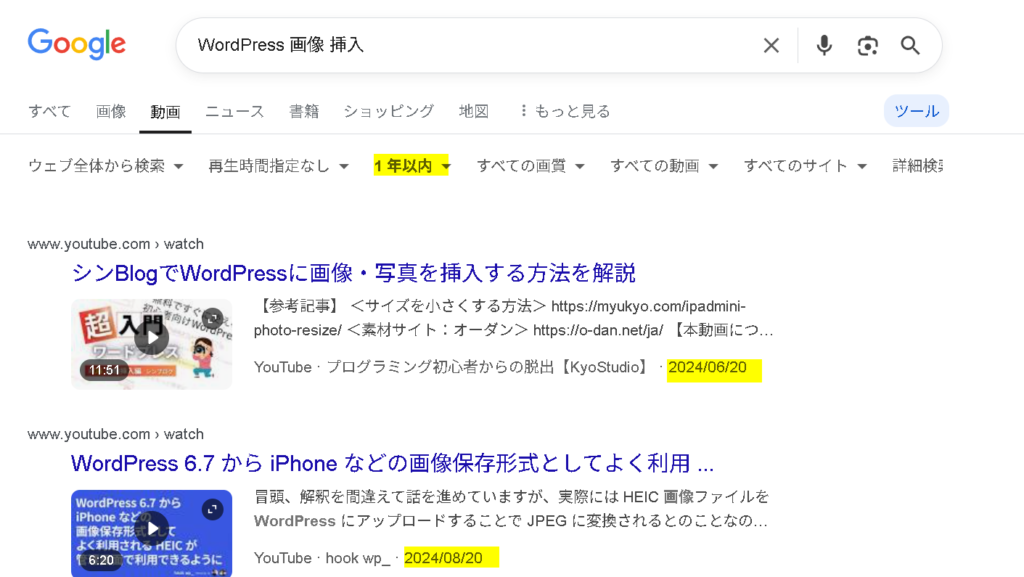1024x577 pixels.
Task: Play the シンBlog video thumbnail
Action: coord(152,345)
